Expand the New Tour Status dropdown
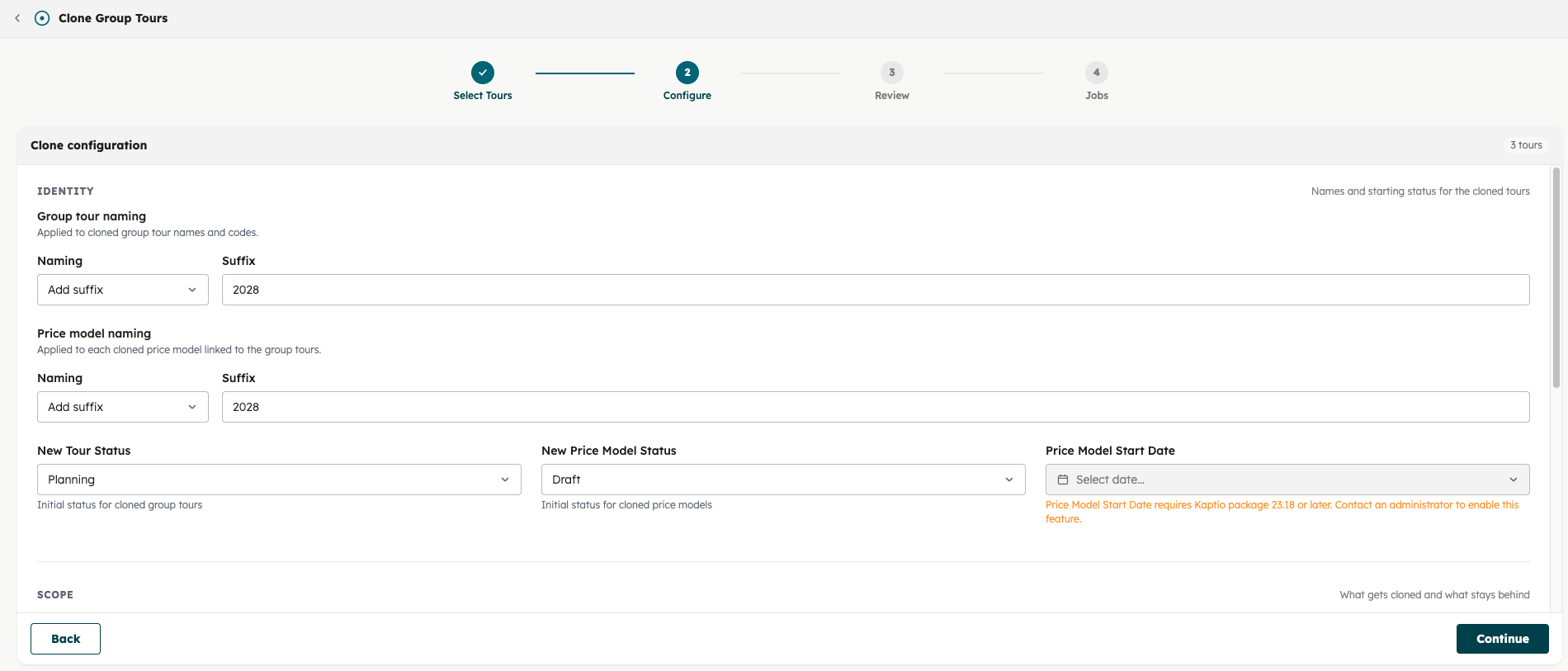Viewport: 1568px width, 671px height. 279,480
